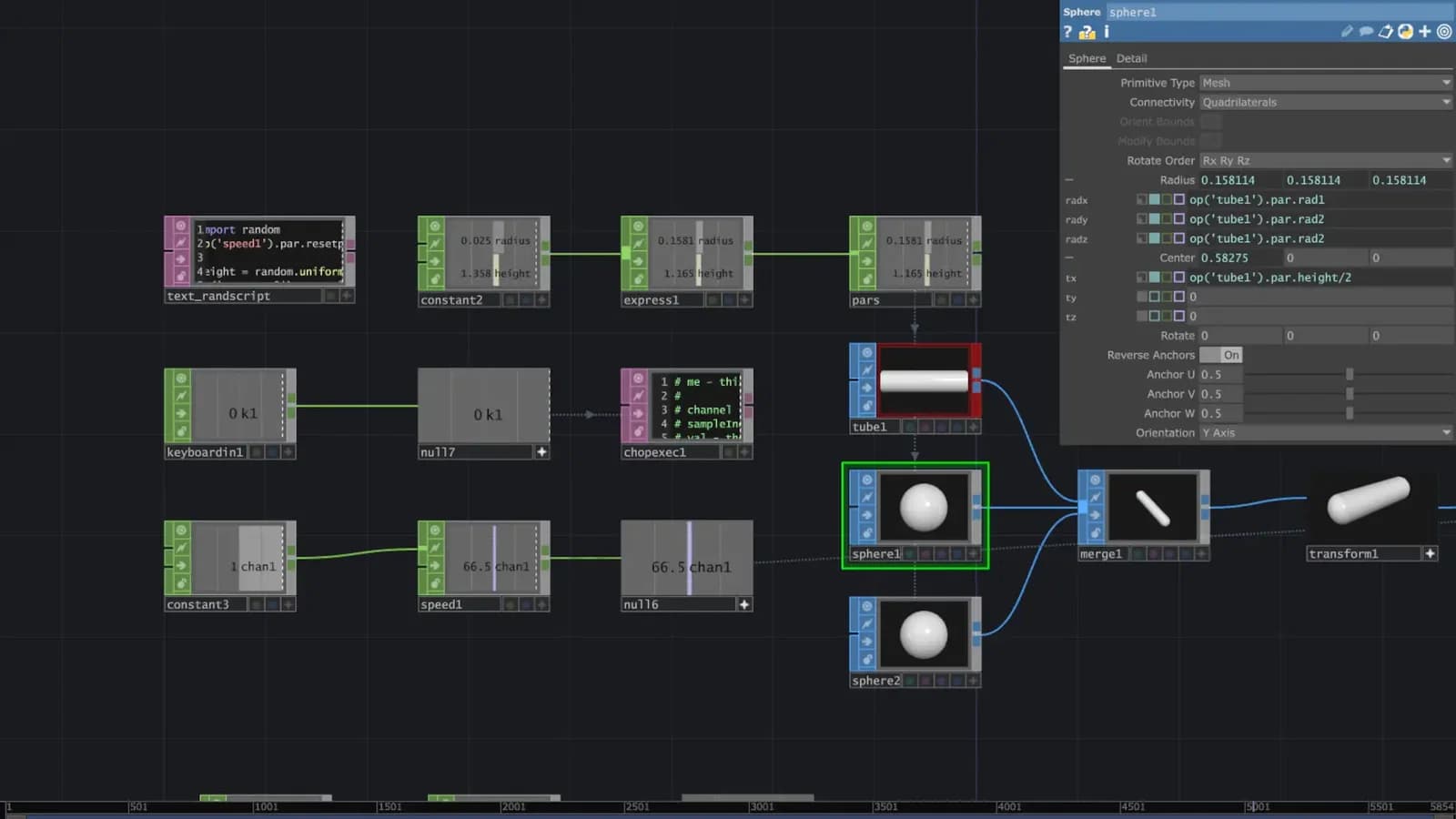Show sphere1 operator info 'i' icon
1456x819 pixels.
tap(1107, 32)
